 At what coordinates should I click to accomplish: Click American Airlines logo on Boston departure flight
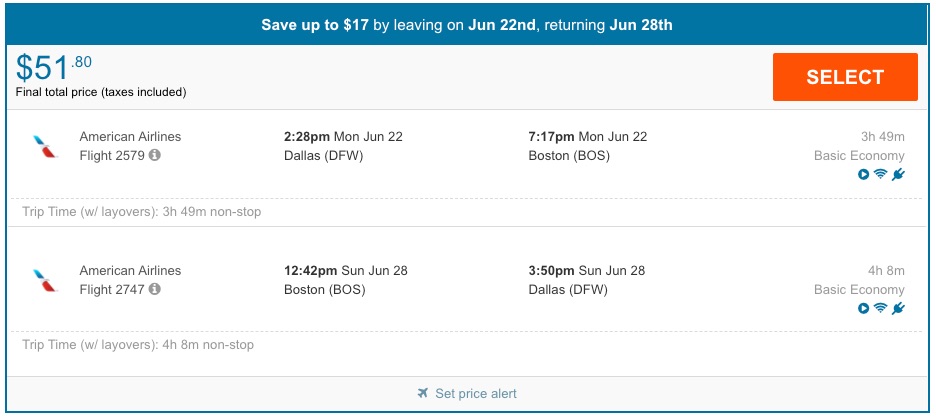(45, 280)
